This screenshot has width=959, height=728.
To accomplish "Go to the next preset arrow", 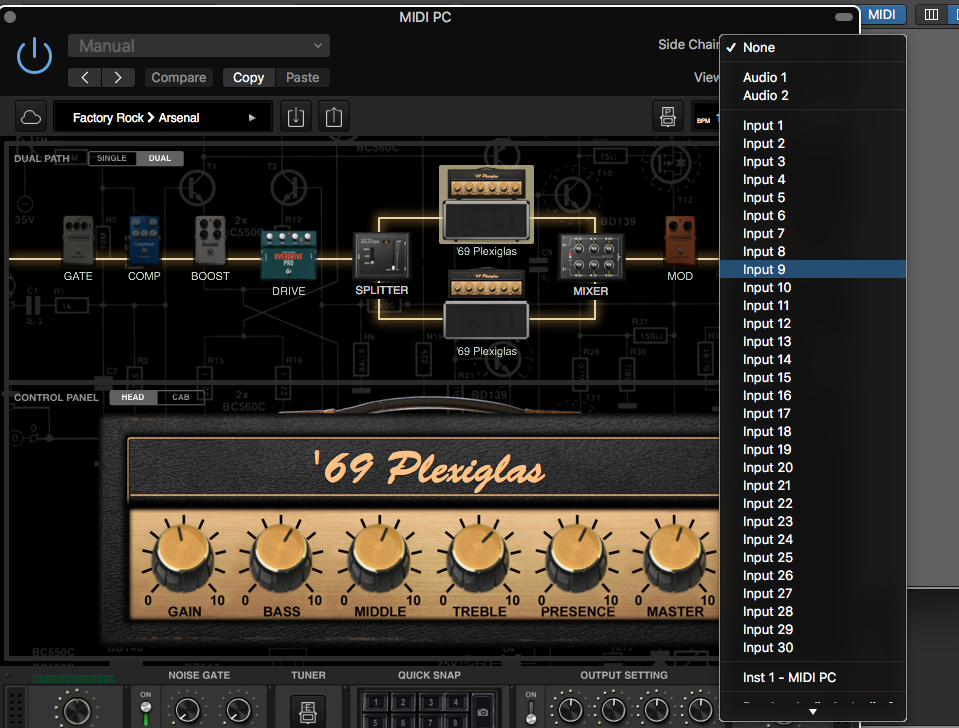I will point(118,78).
